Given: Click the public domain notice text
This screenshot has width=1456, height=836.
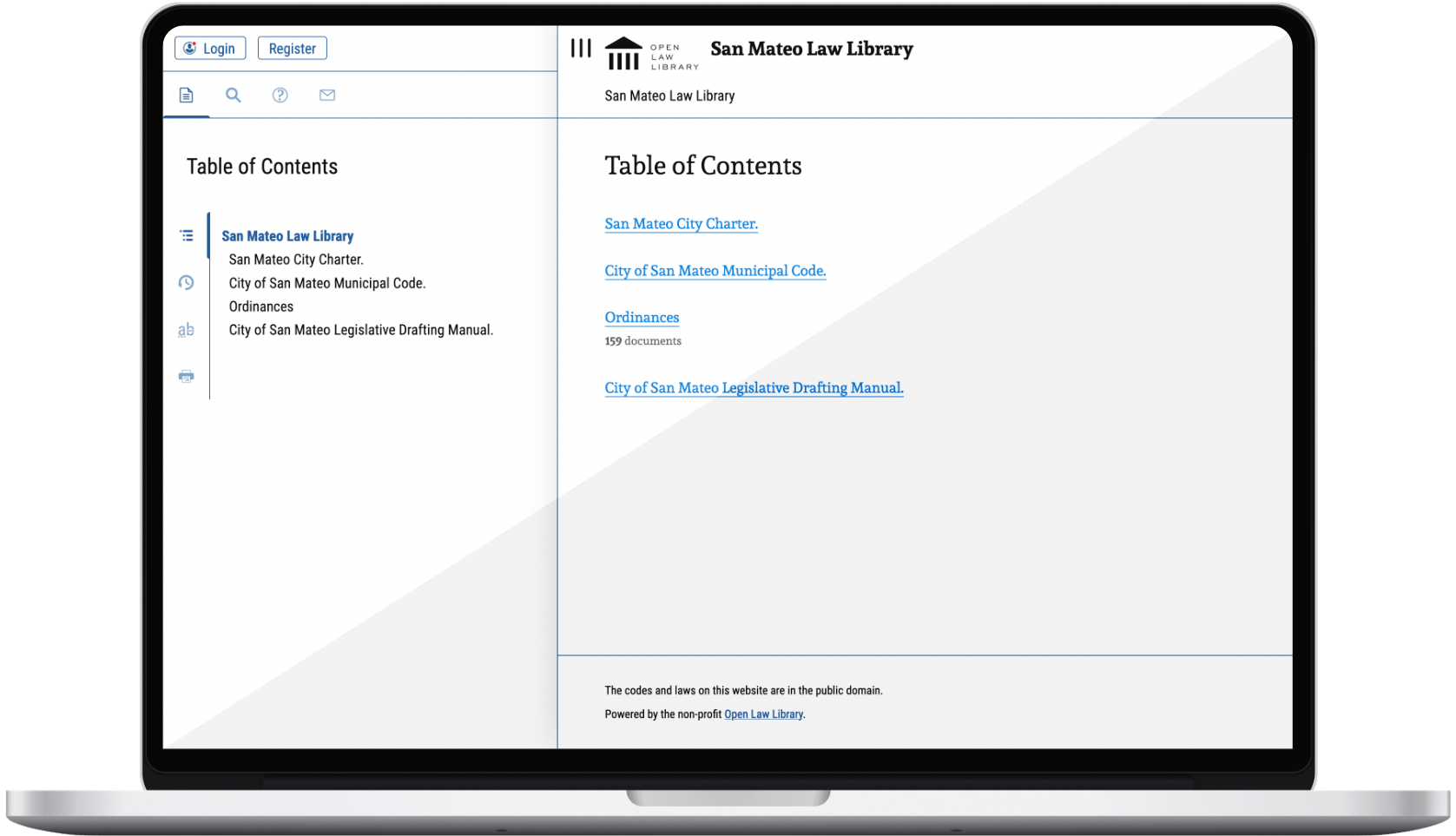Looking at the screenshot, I should pos(743,691).
